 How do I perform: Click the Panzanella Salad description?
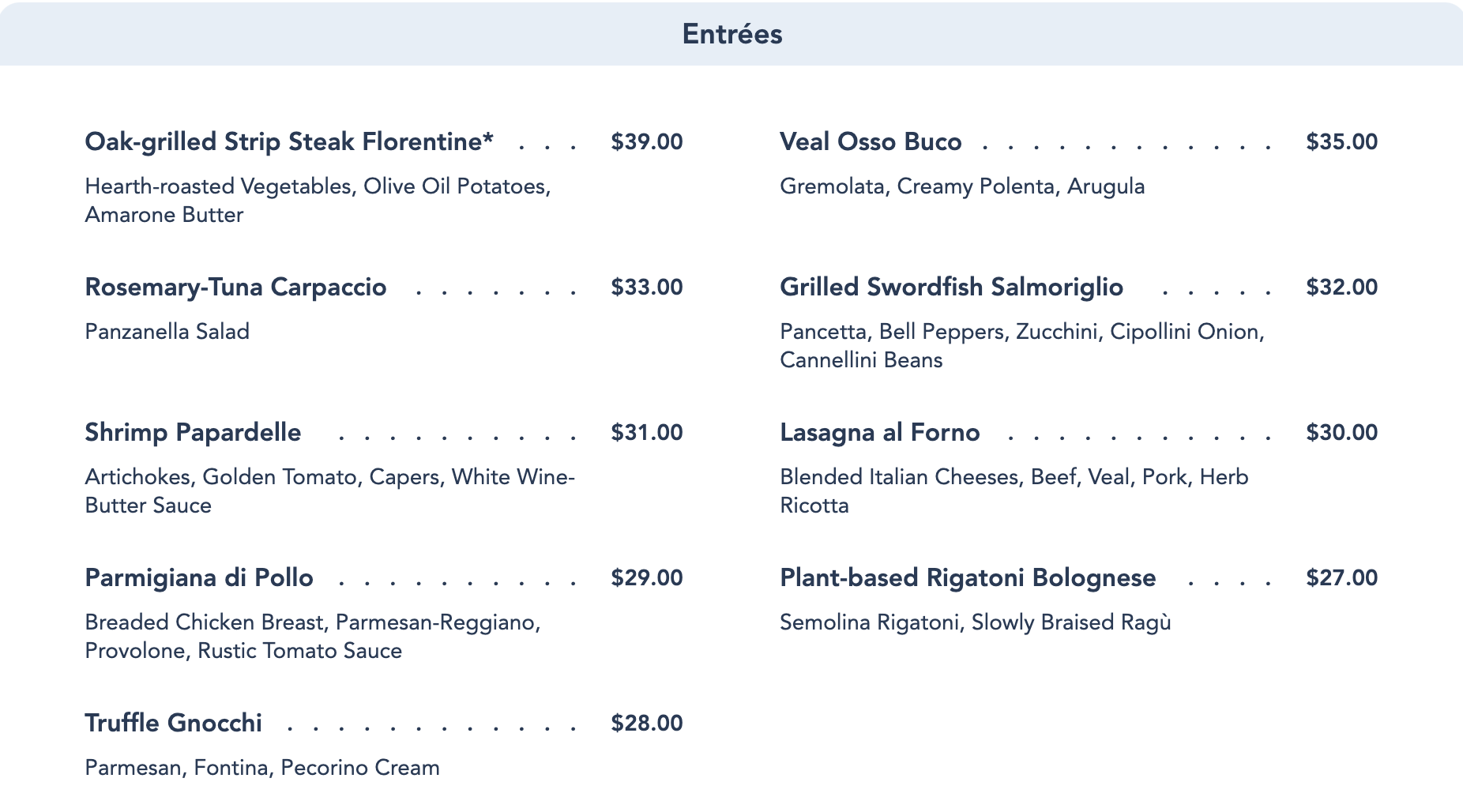point(167,332)
